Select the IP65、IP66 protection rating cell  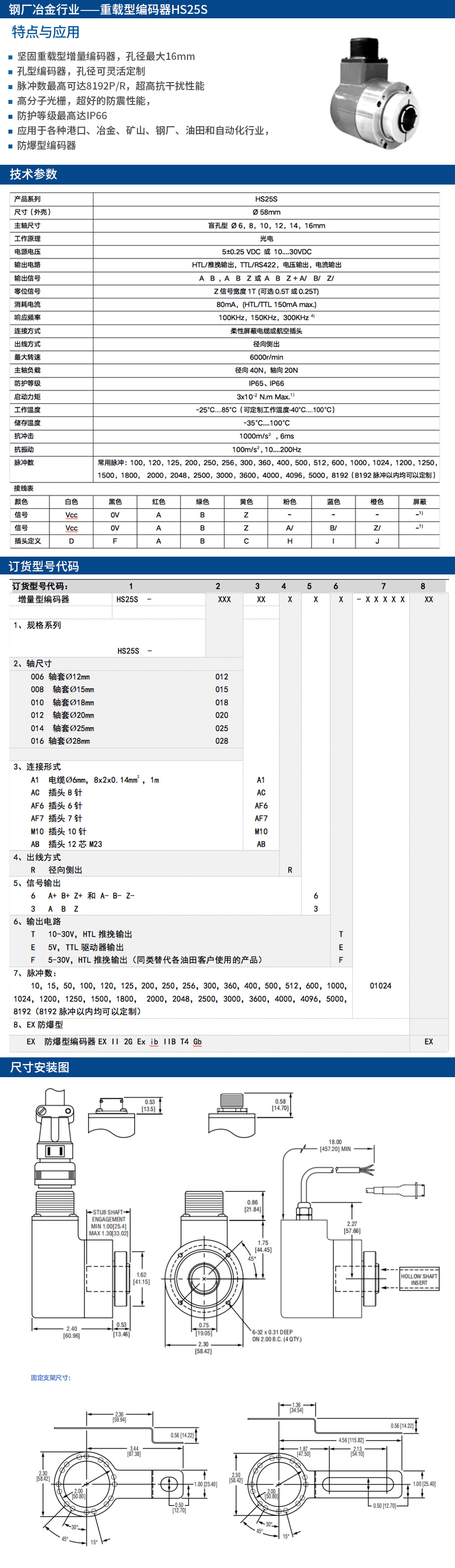point(266,383)
